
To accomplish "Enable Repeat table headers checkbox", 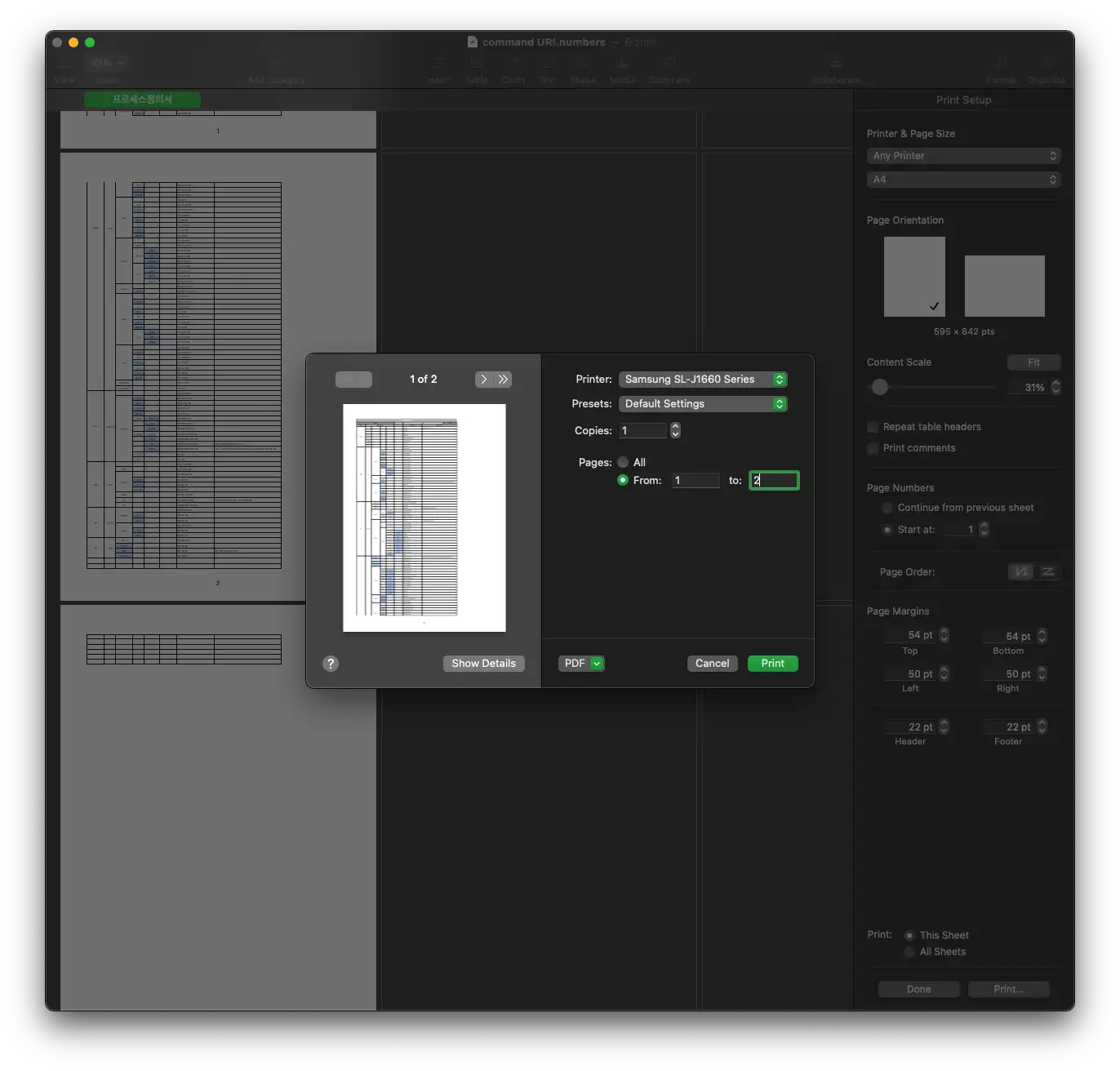I will tap(873, 427).
